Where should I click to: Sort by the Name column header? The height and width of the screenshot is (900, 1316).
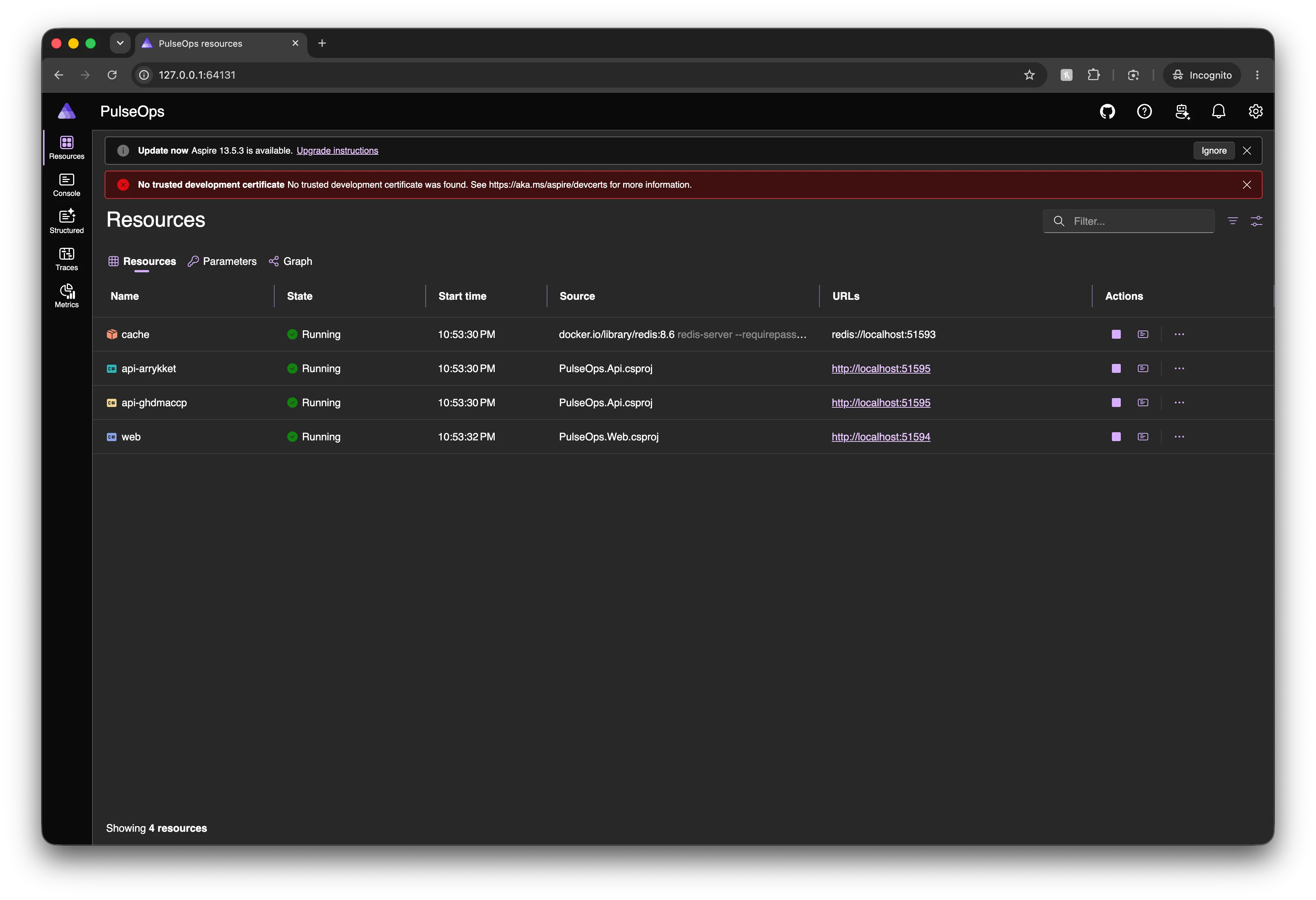click(x=125, y=296)
